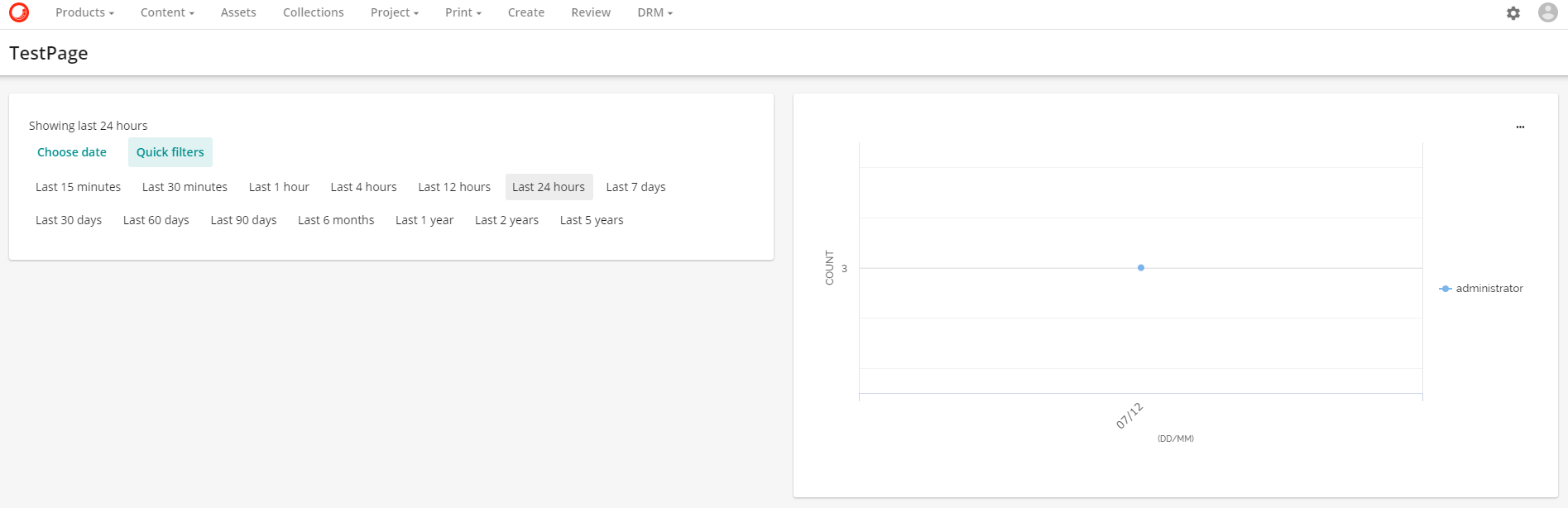Filter by Last 1 year
Viewport: 1568px width, 508px height.
[424, 220]
